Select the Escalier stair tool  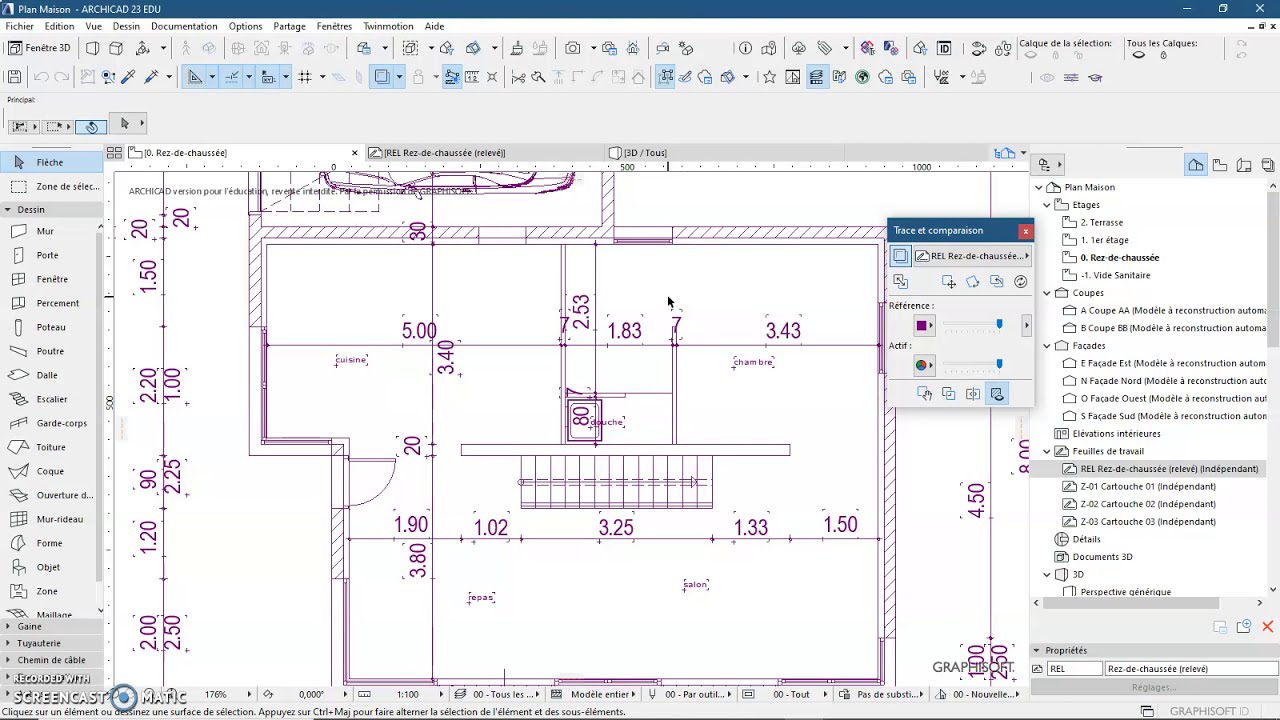(x=52, y=399)
